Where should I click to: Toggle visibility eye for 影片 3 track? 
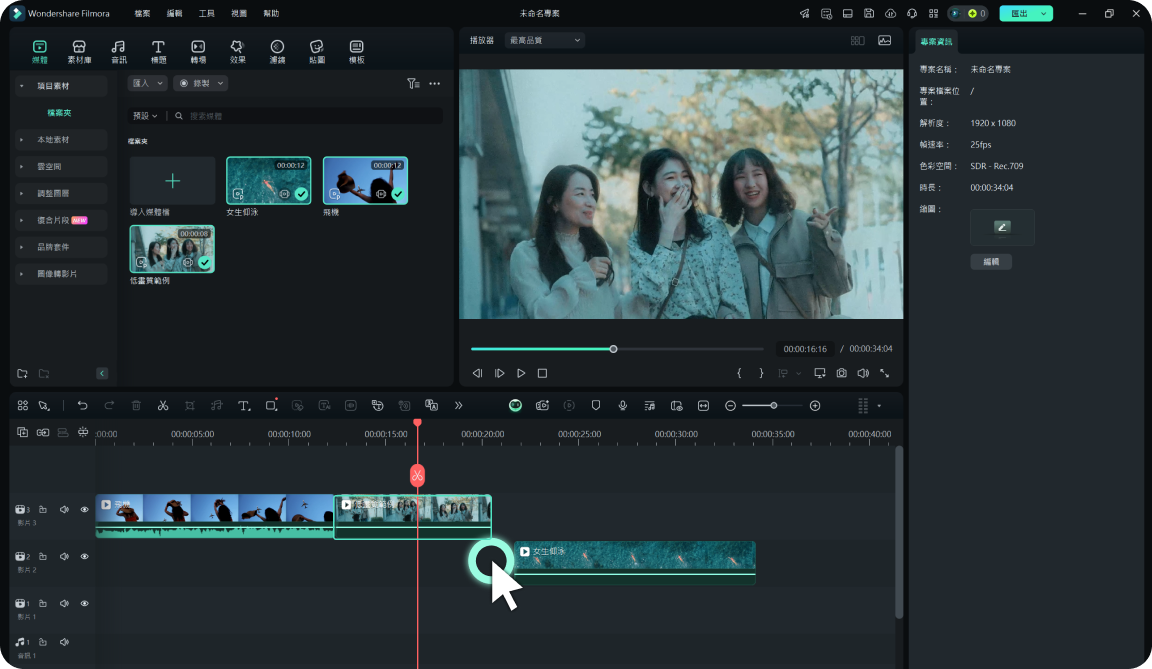click(84, 510)
